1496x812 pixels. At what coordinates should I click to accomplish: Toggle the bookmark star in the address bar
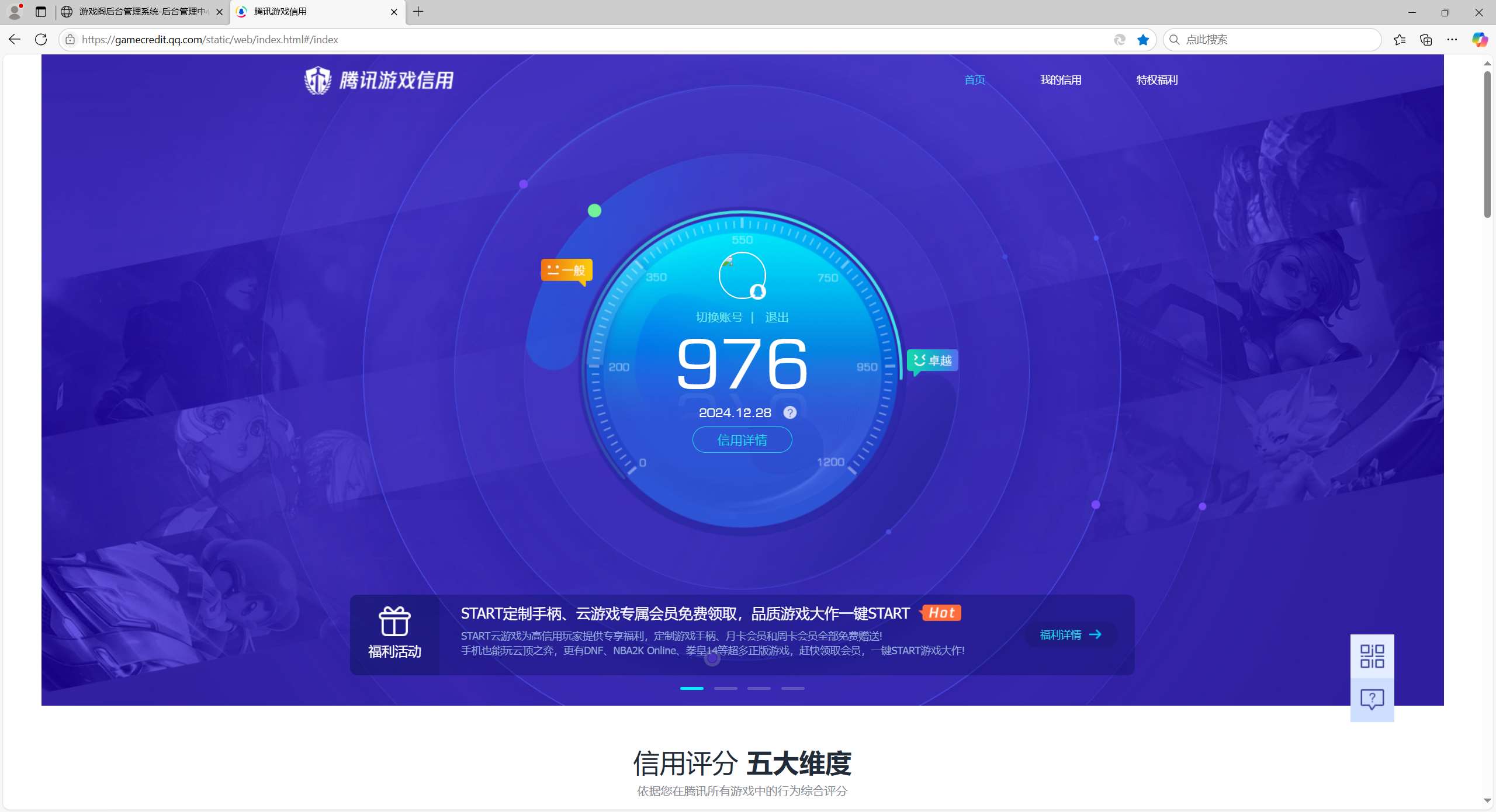click(x=1143, y=39)
